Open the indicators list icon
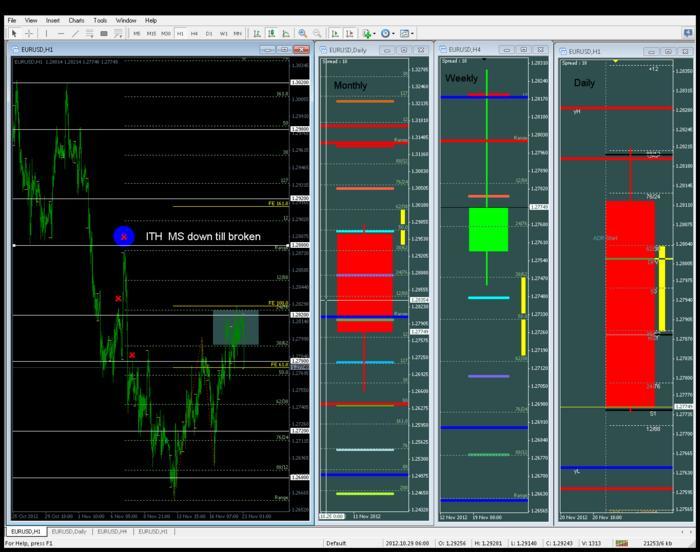 click(367, 33)
